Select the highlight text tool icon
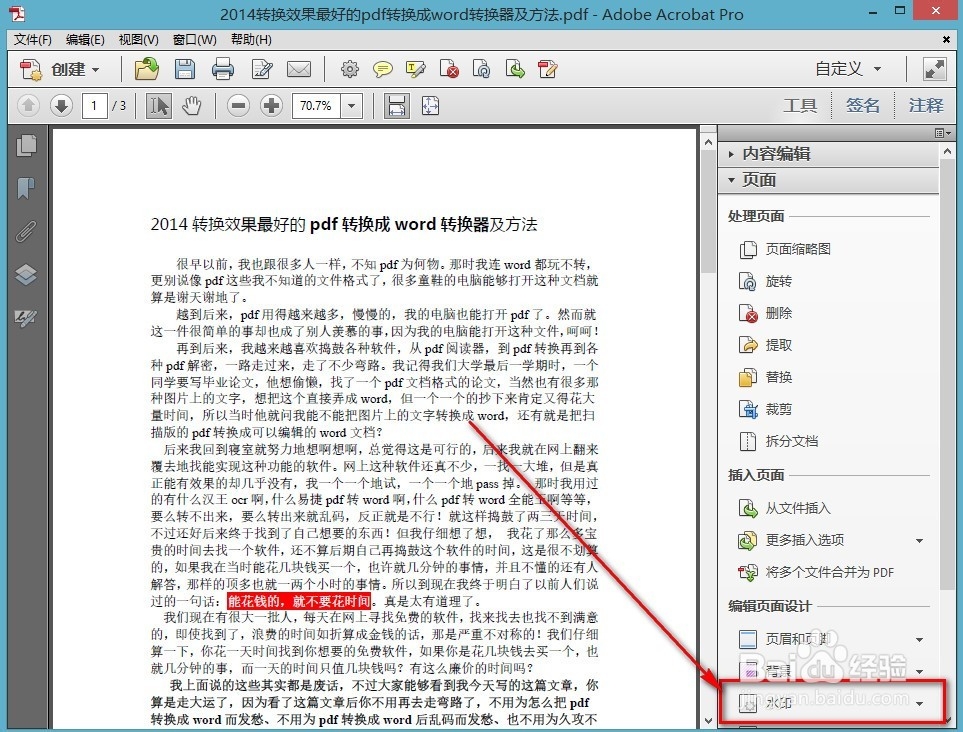The width and height of the screenshot is (963, 732). point(416,69)
